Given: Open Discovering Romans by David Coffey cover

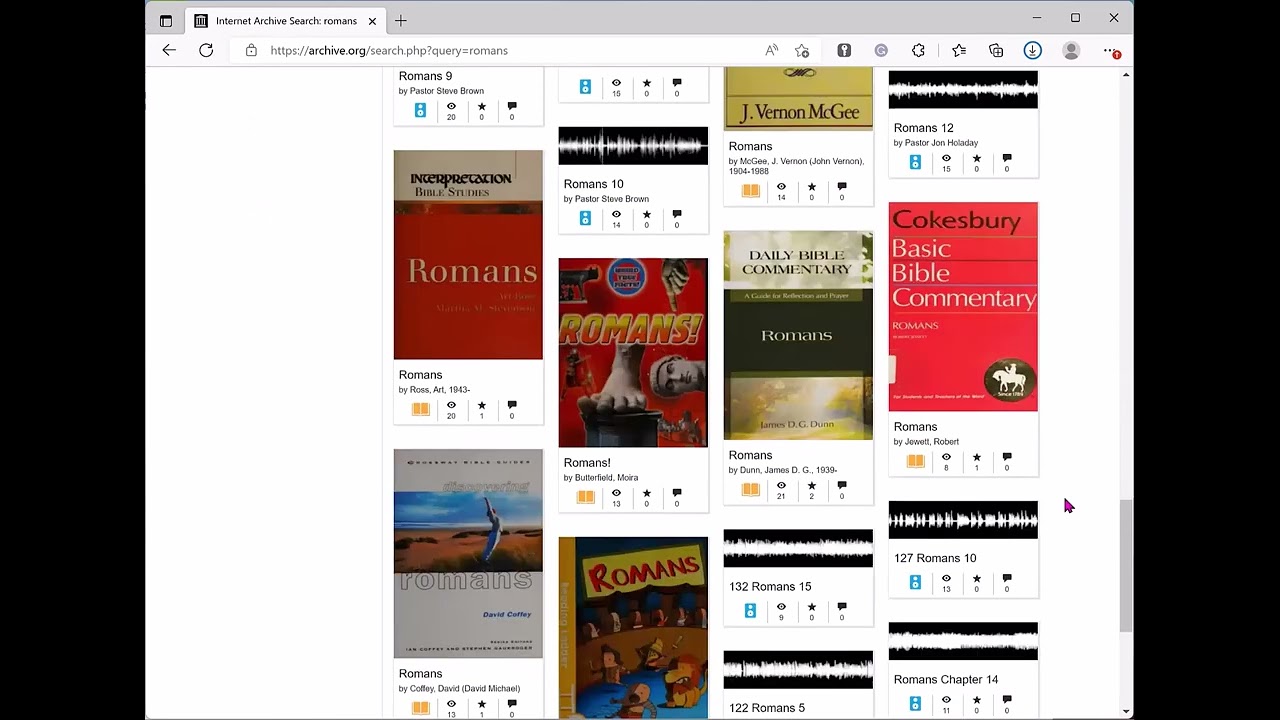Looking at the screenshot, I should [x=468, y=554].
